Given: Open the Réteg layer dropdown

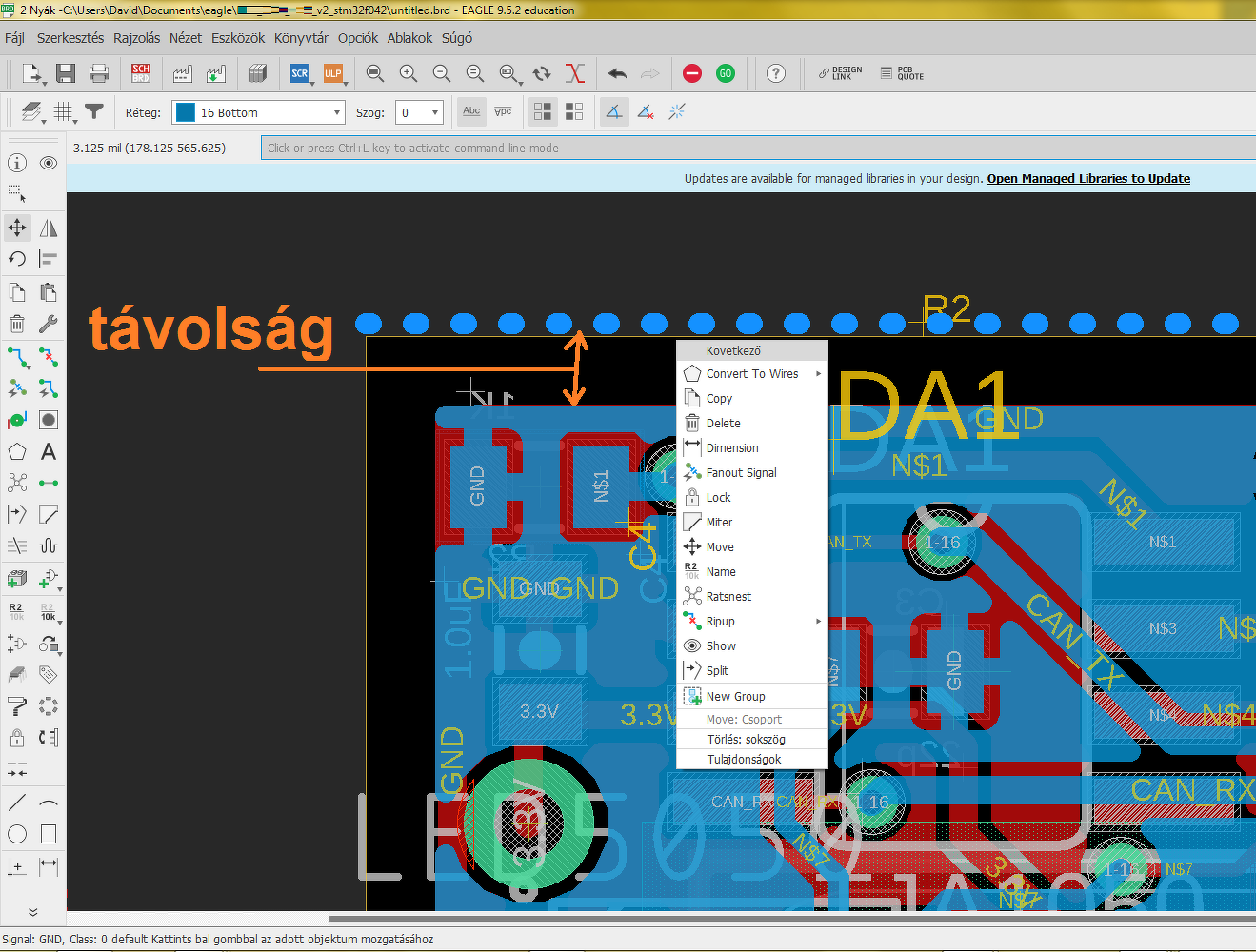Looking at the screenshot, I should (258, 112).
